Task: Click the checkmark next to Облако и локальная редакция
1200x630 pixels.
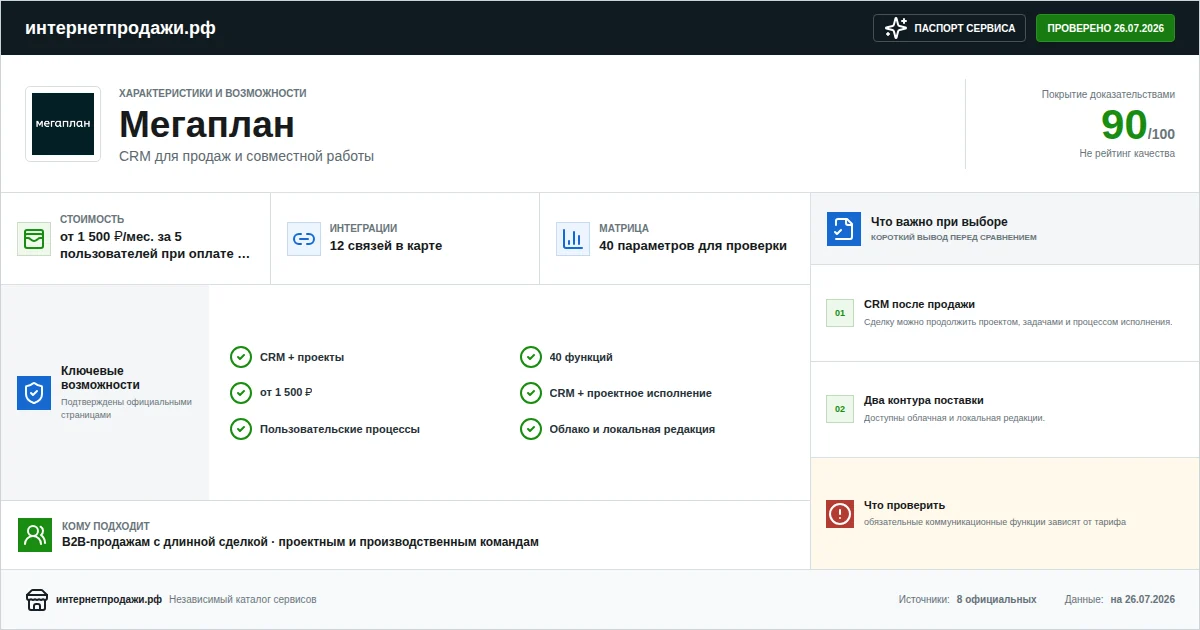Action: (531, 429)
